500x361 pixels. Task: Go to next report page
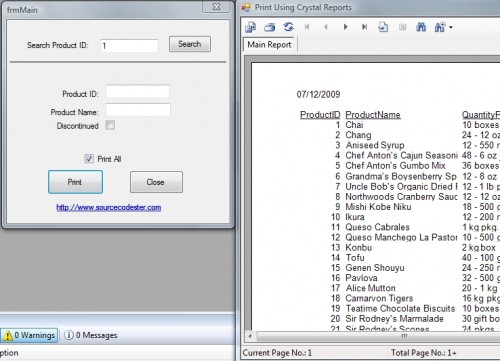(345, 27)
